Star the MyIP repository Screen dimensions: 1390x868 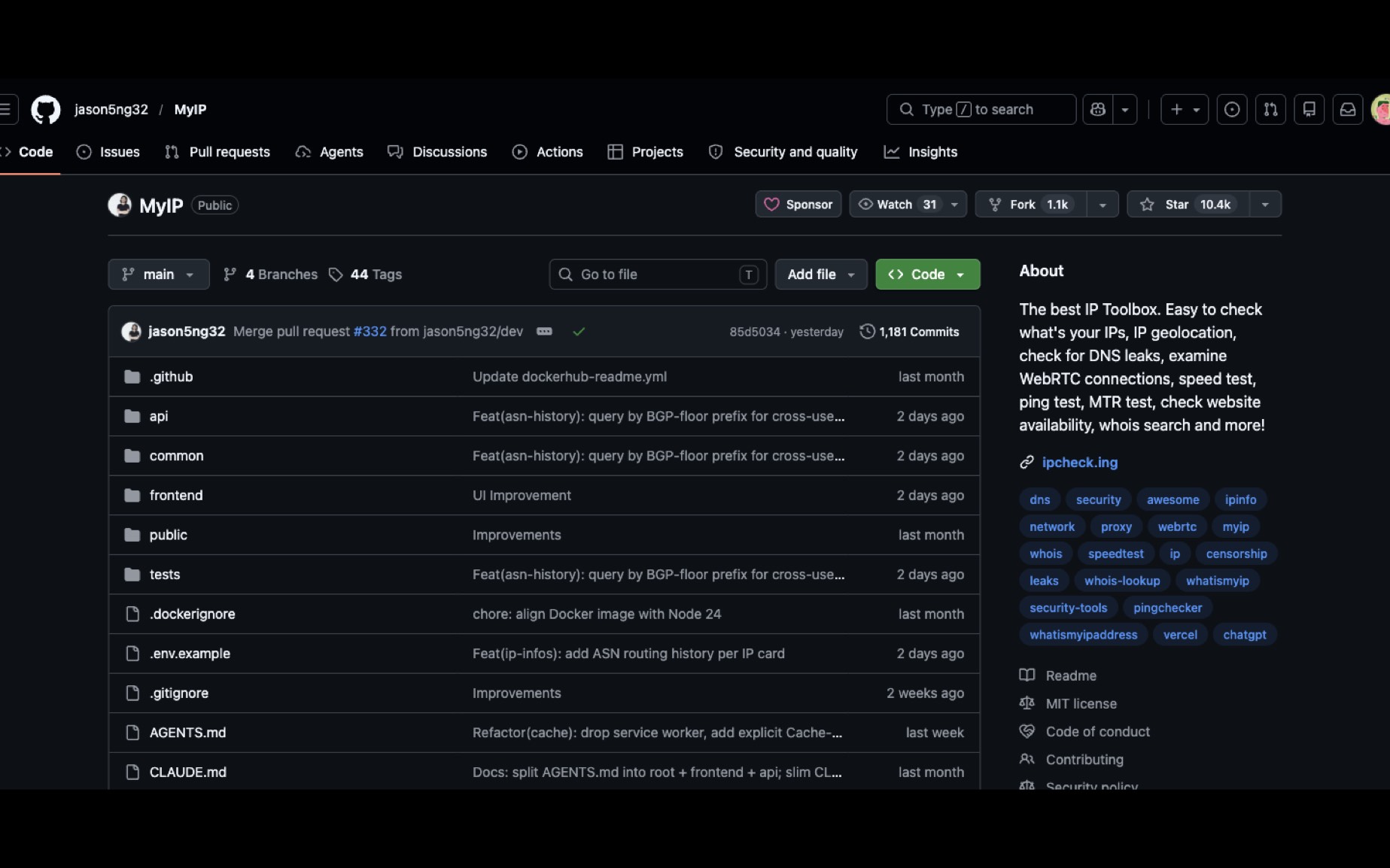click(1188, 205)
